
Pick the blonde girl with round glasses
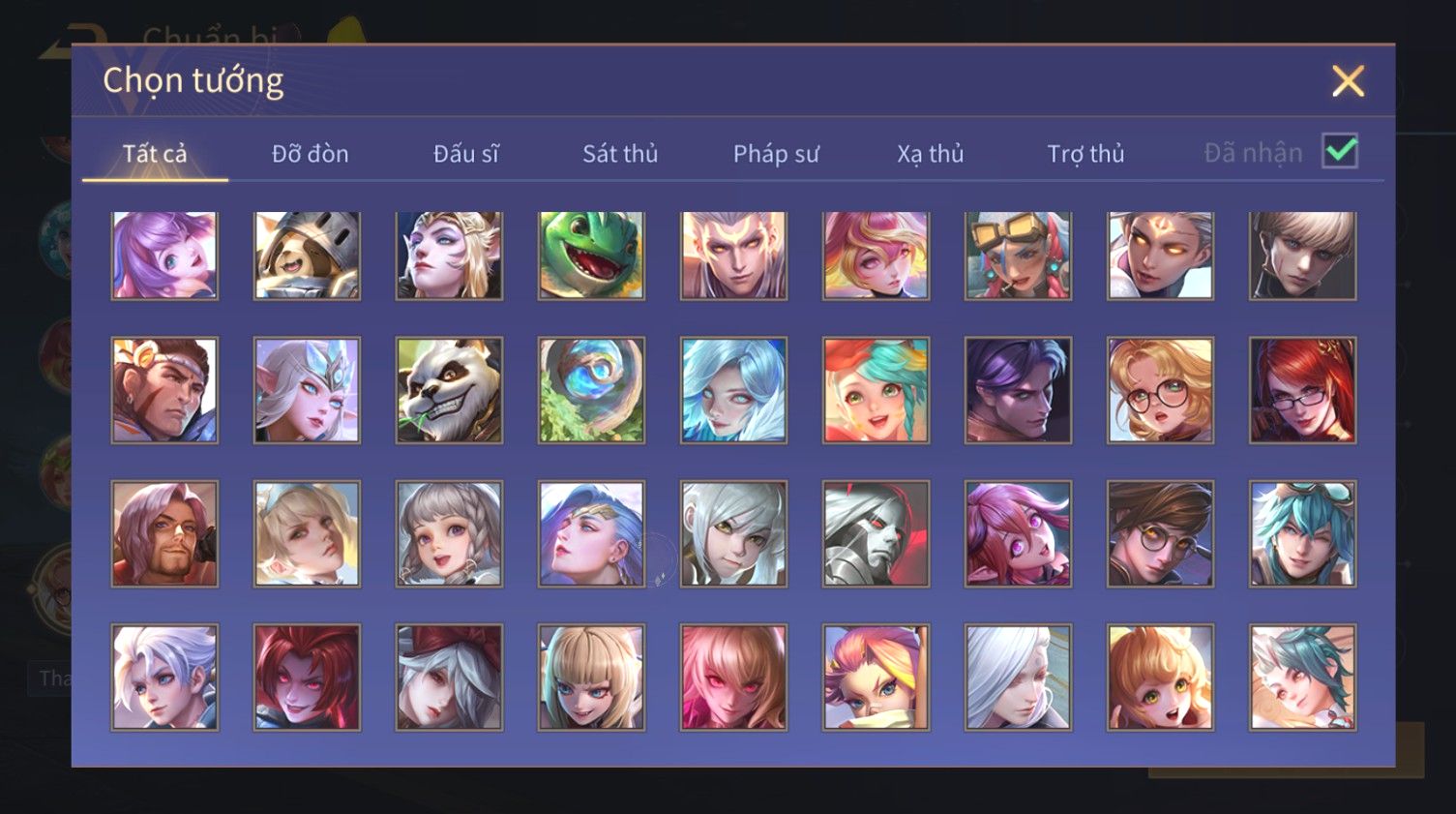(x=1160, y=390)
